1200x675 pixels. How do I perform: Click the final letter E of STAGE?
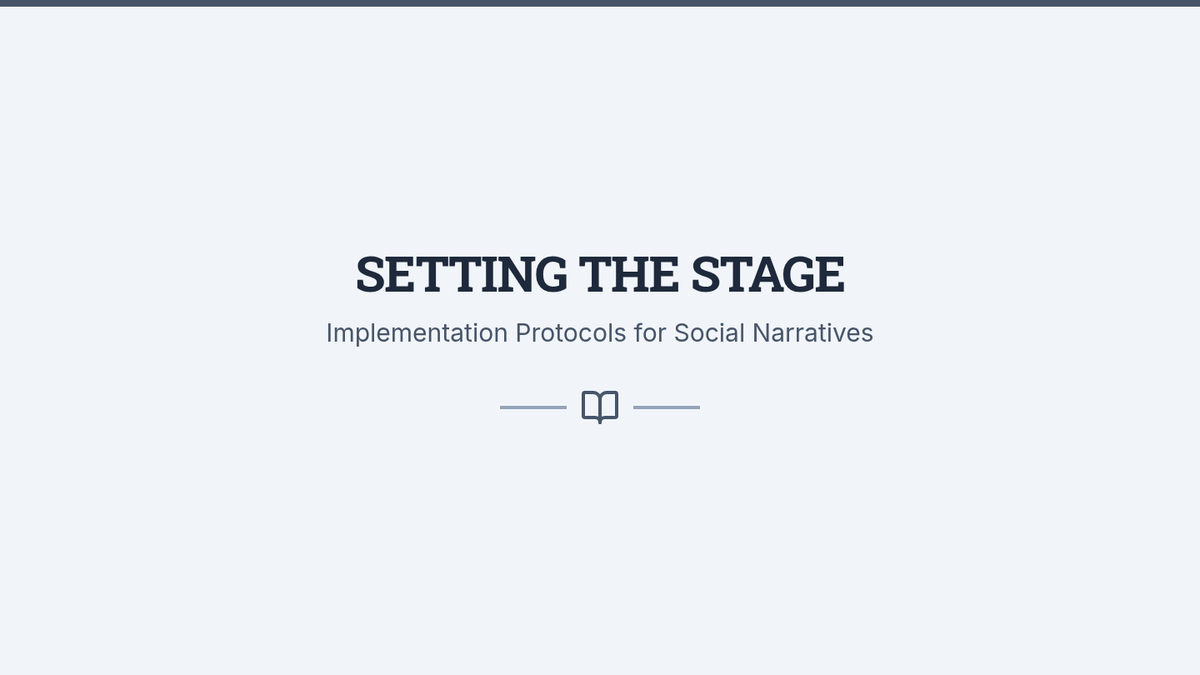829,274
